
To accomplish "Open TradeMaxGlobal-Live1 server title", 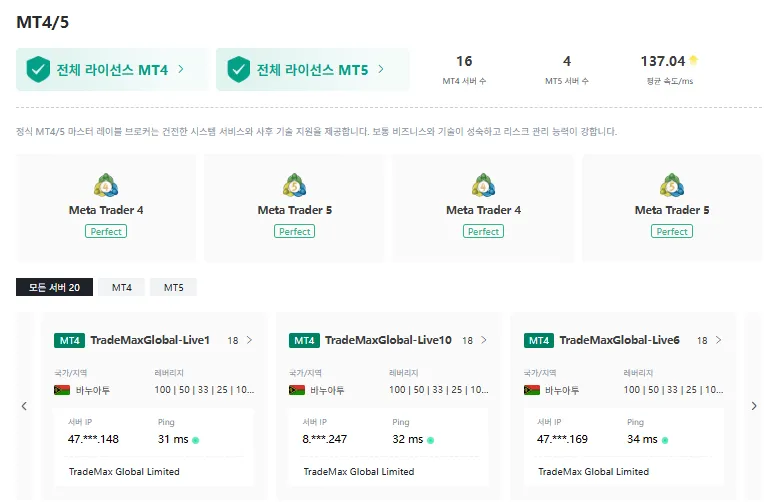I will tap(150, 340).
